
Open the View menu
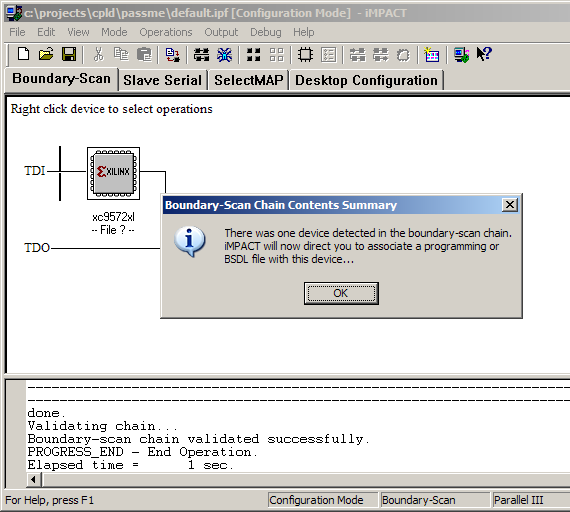pyautogui.click(x=78, y=32)
